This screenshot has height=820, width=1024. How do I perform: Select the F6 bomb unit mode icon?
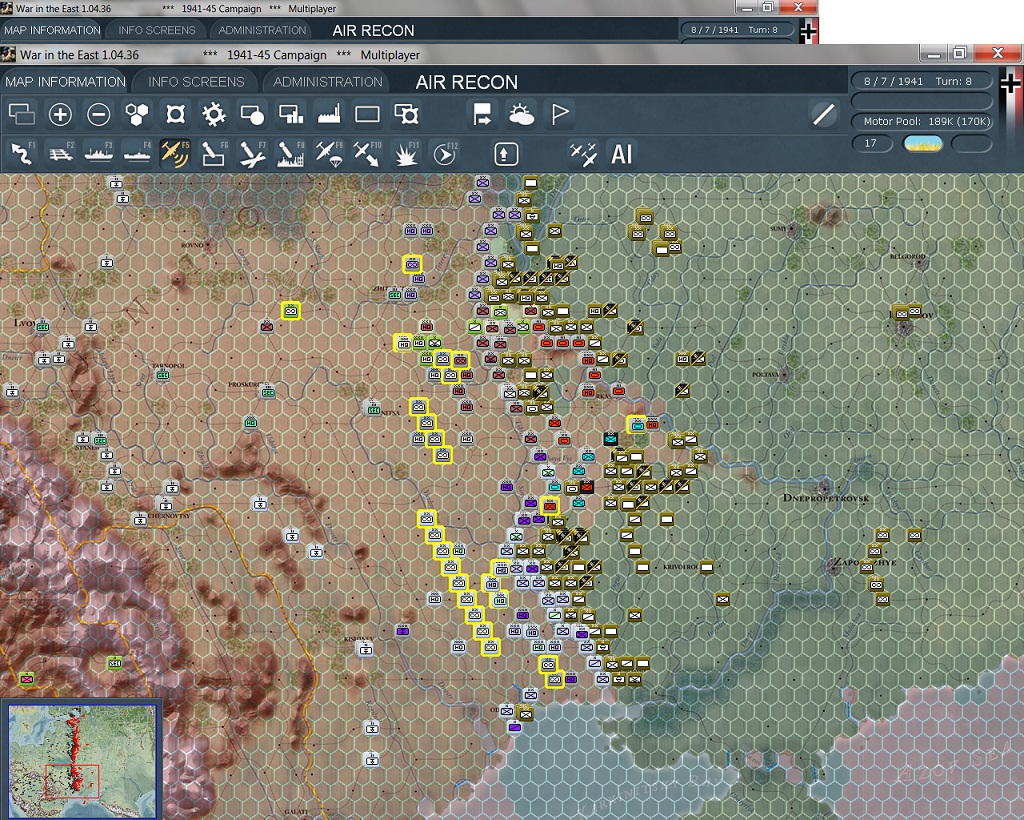click(214, 154)
